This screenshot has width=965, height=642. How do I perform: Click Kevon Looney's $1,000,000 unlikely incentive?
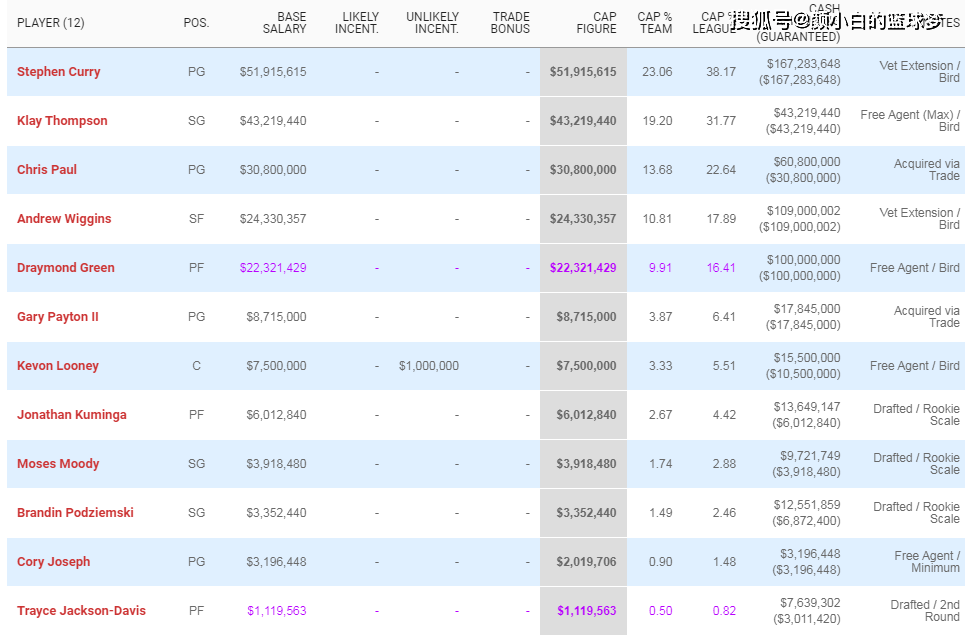point(429,366)
